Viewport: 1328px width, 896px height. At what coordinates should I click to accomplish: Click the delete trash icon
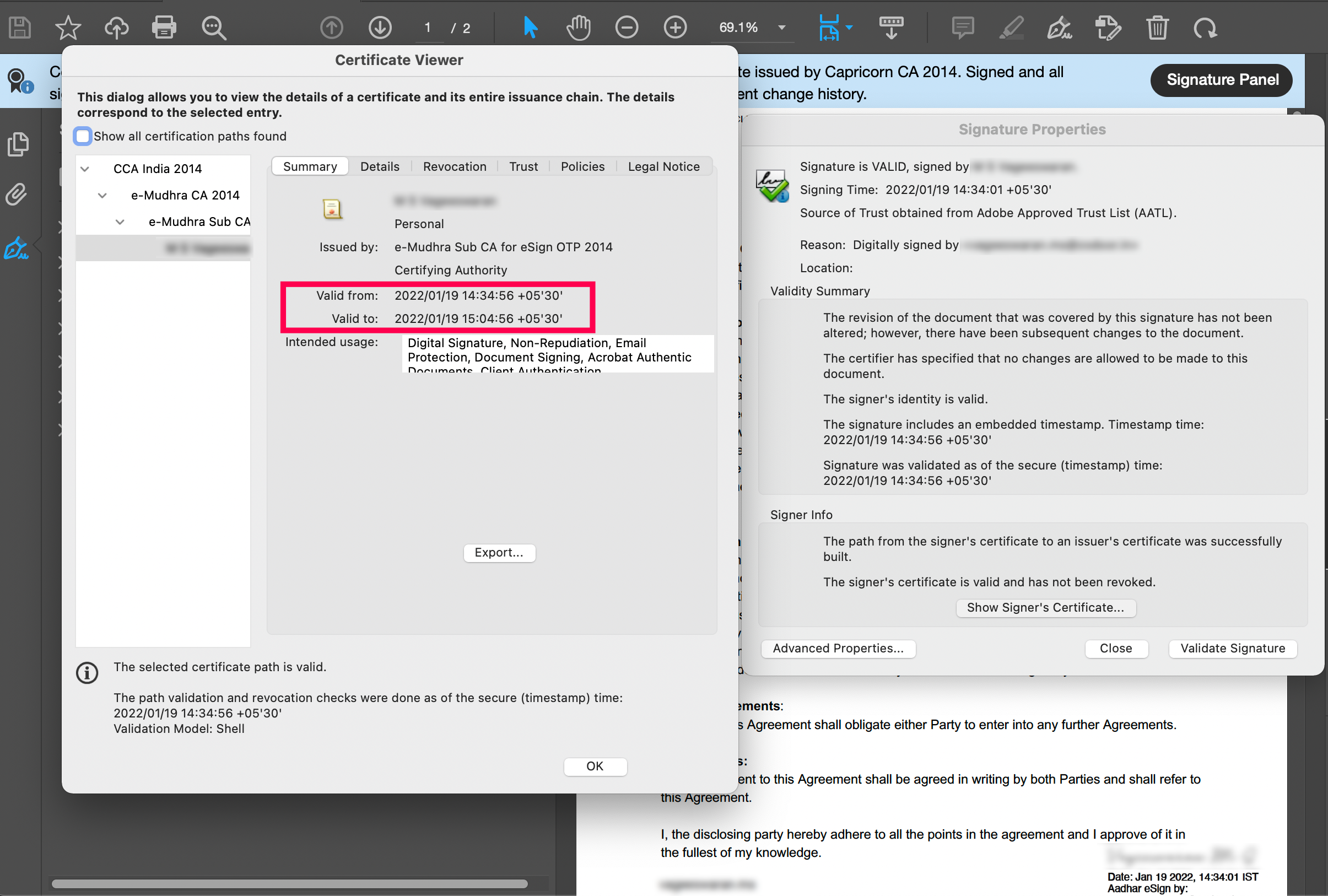(x=1157, y=28)
